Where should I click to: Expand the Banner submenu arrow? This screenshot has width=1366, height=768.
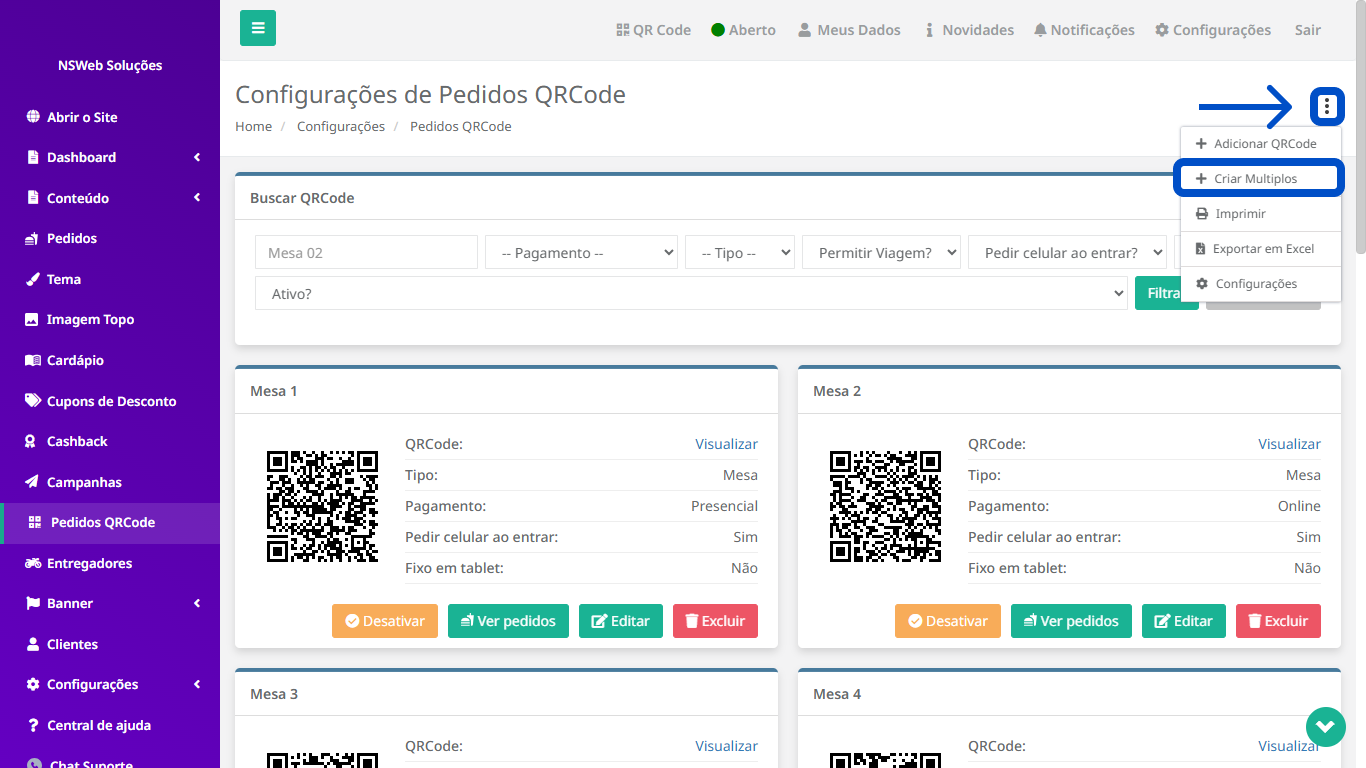(x=198, y=604)
